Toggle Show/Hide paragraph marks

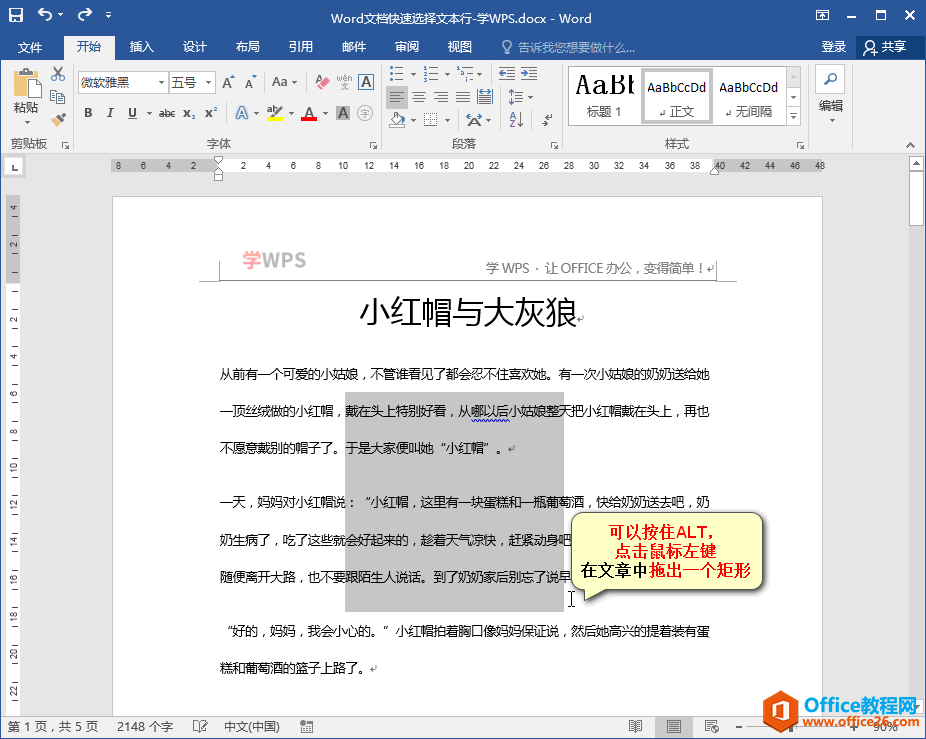click(547, 119)
